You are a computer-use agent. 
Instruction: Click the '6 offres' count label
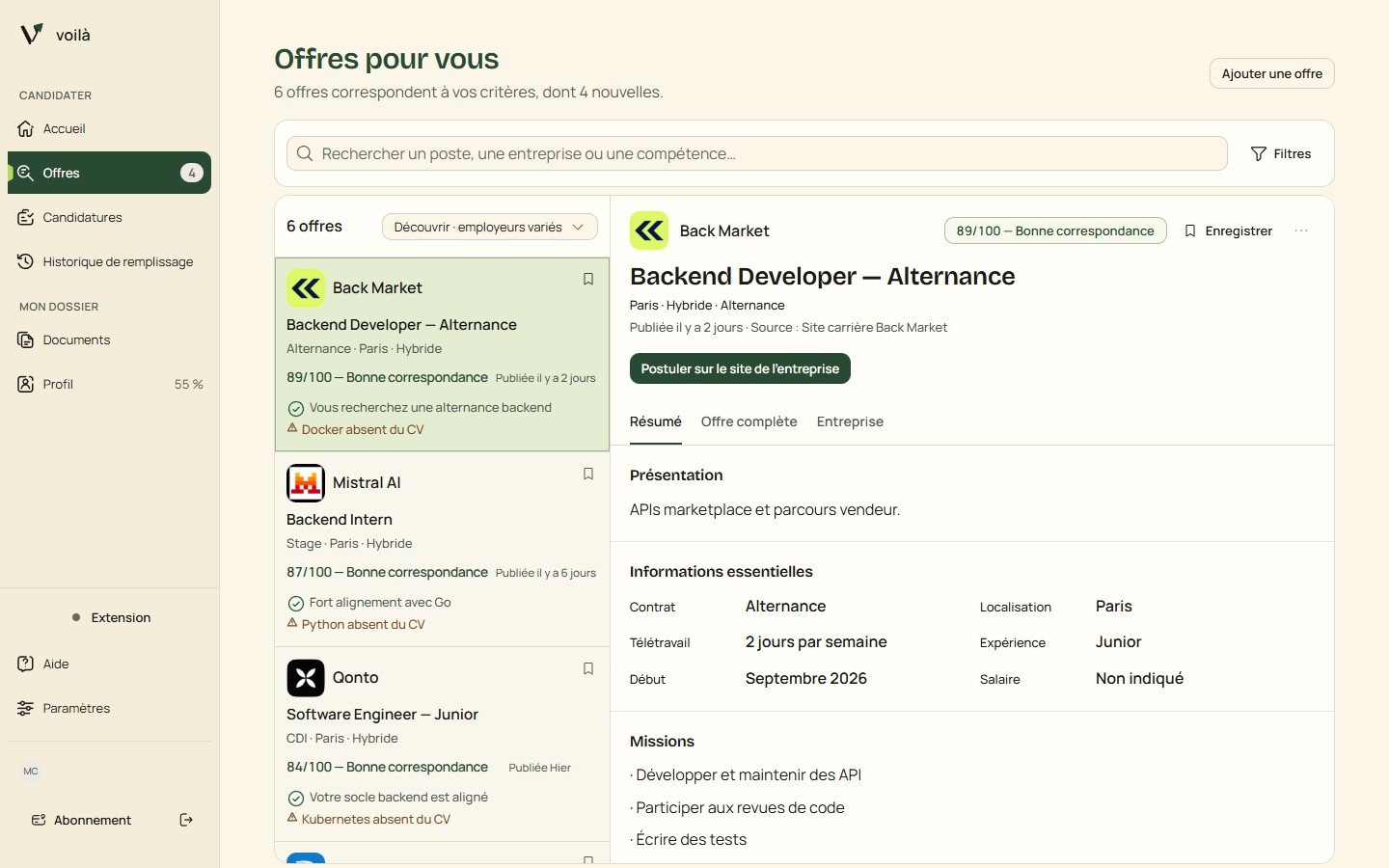point(314,227)
